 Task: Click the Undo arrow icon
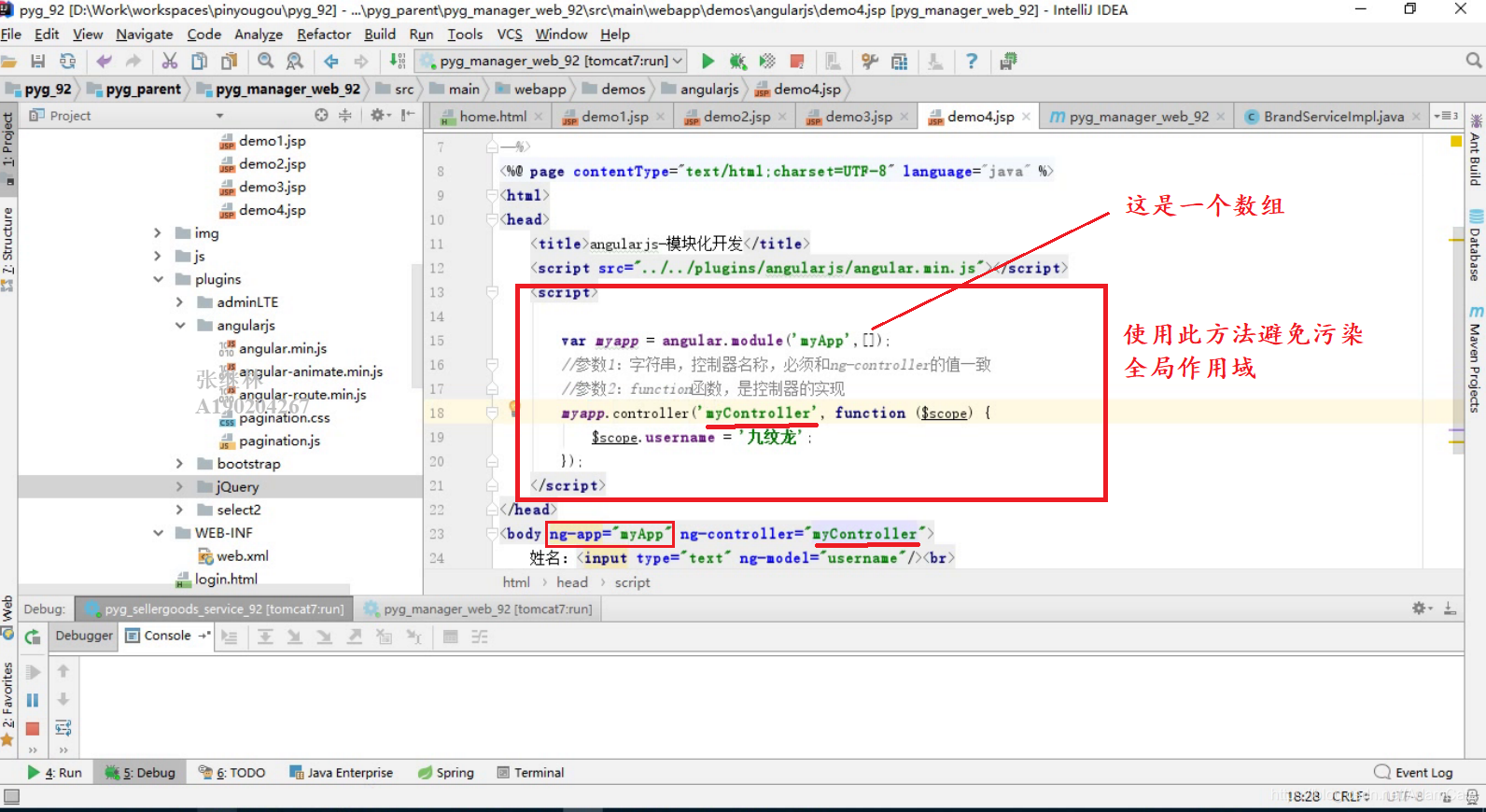point(104,62)
